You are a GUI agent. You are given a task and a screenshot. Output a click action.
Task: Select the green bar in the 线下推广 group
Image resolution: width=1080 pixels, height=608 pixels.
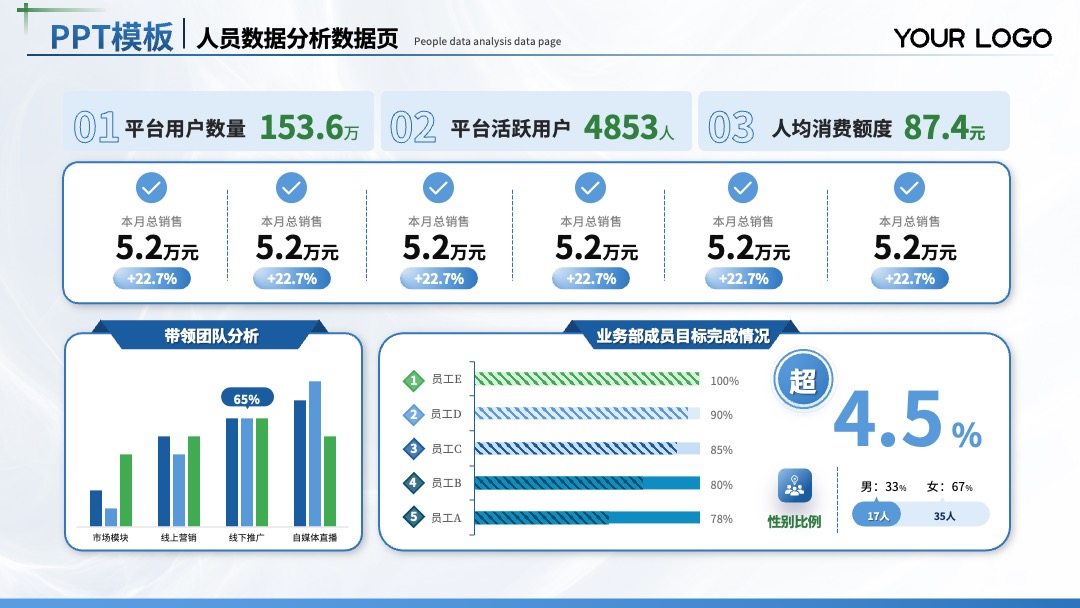pyautogui.click(x=262, y=472)
